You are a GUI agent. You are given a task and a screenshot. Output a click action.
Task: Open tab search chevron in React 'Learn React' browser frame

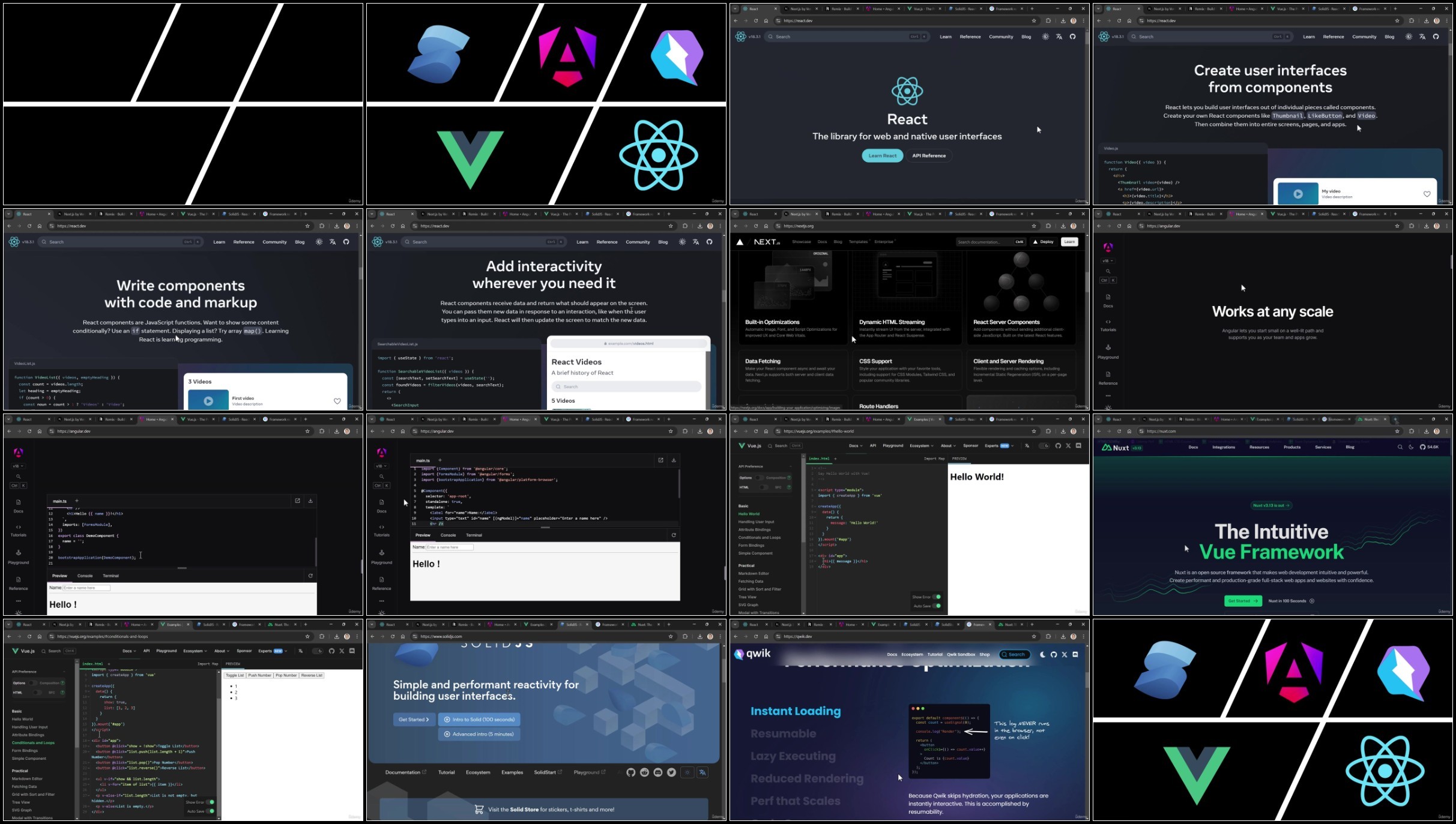[x=735, y=8]
